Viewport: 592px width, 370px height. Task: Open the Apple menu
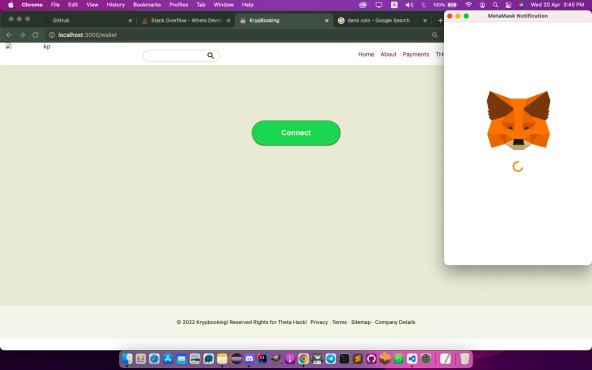(x=11, y=5)
